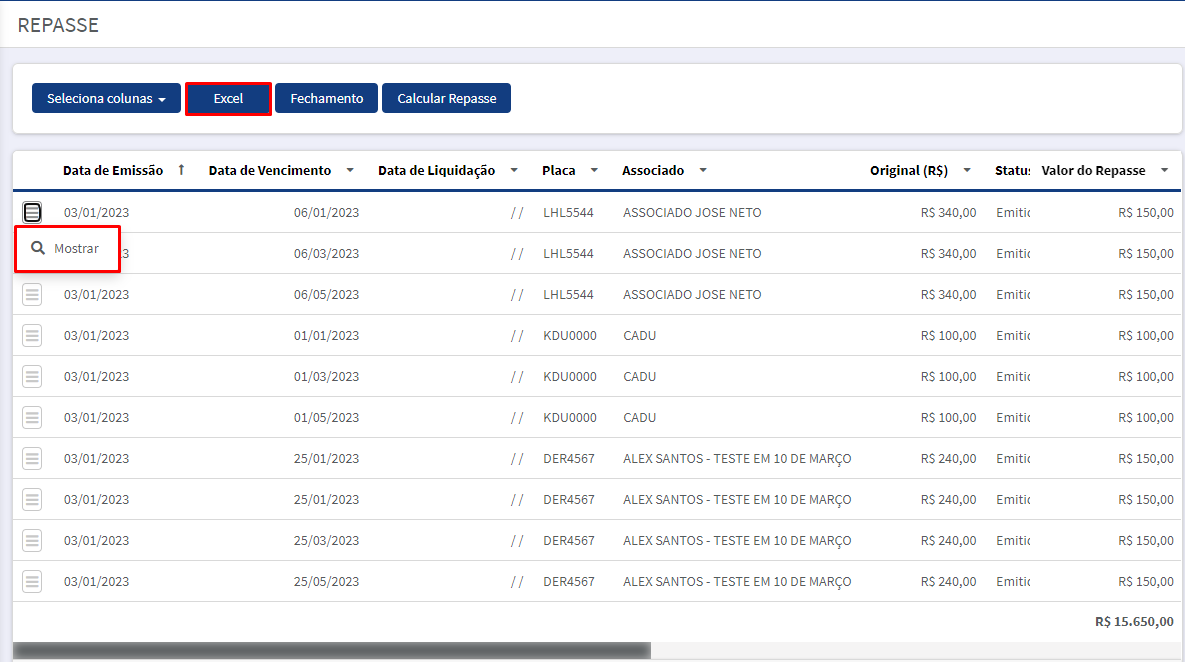
Task: Select the total R$ 15.650,00 value
Action: pos(1134,621)
